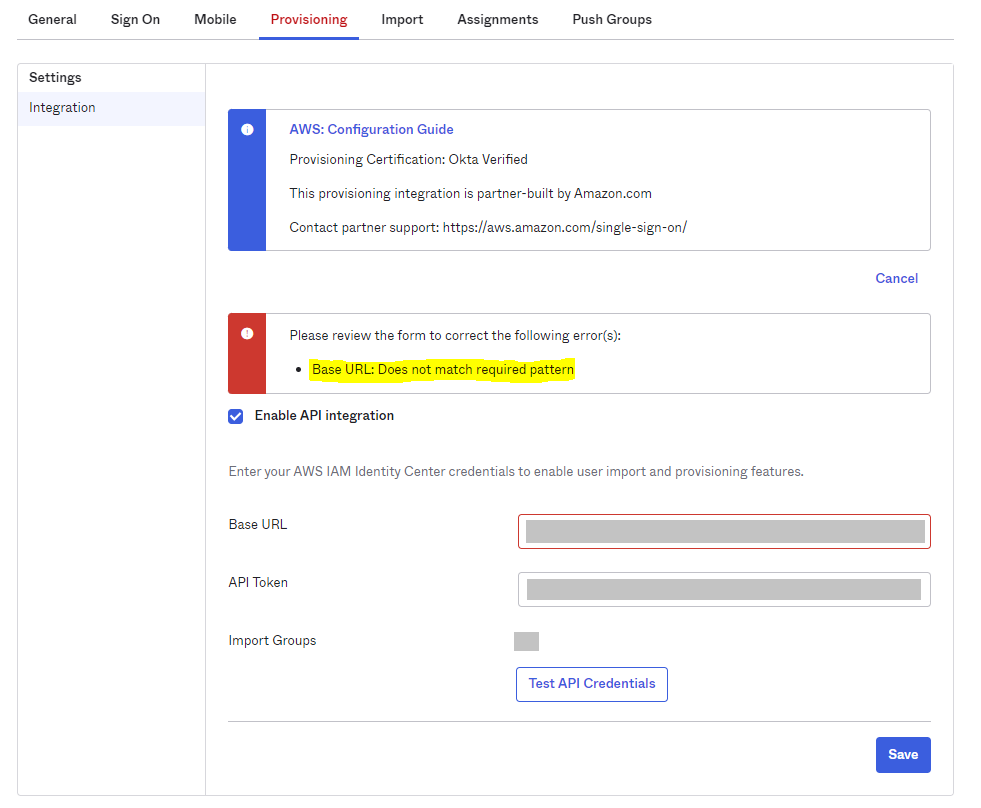The width and height of the screenshot is (981, 808).
Task: Open the Push Groups tab
Action: [x=612, y=20]
